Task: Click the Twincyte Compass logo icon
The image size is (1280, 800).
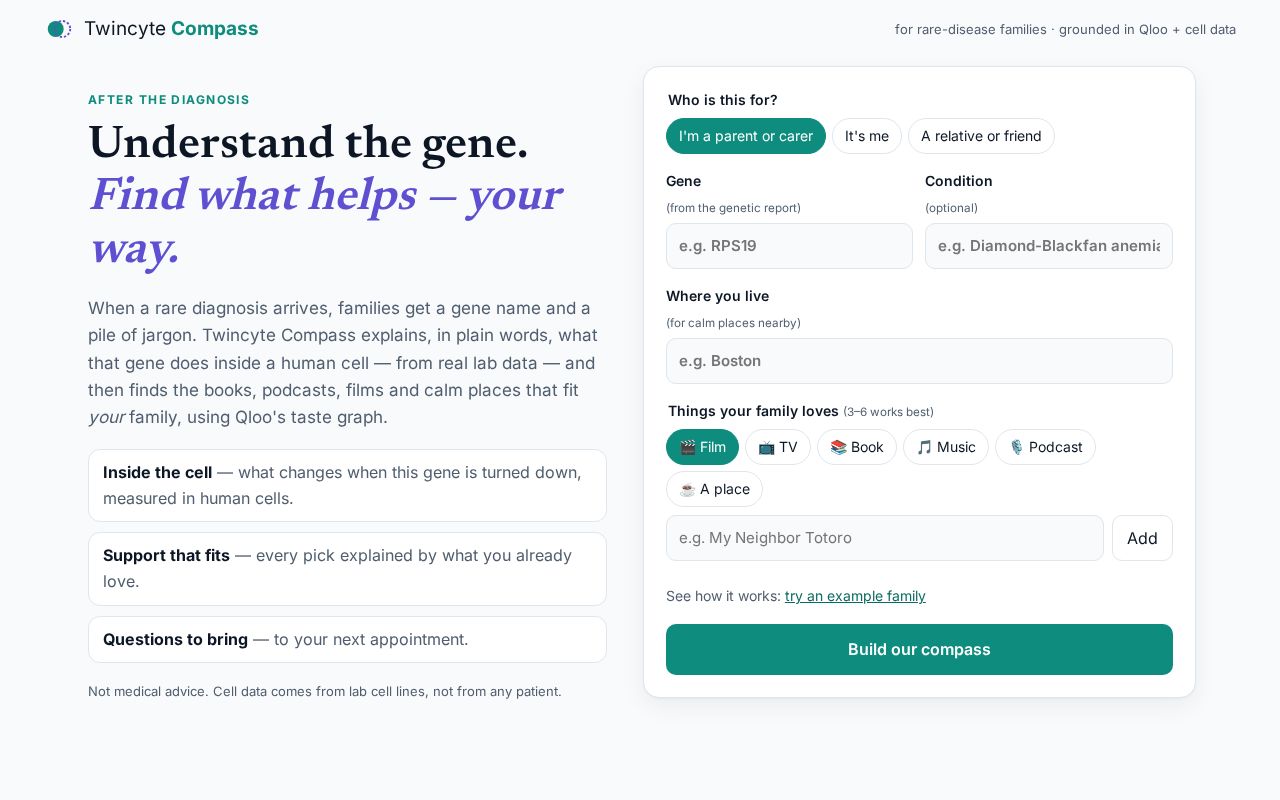Action: 60,29
